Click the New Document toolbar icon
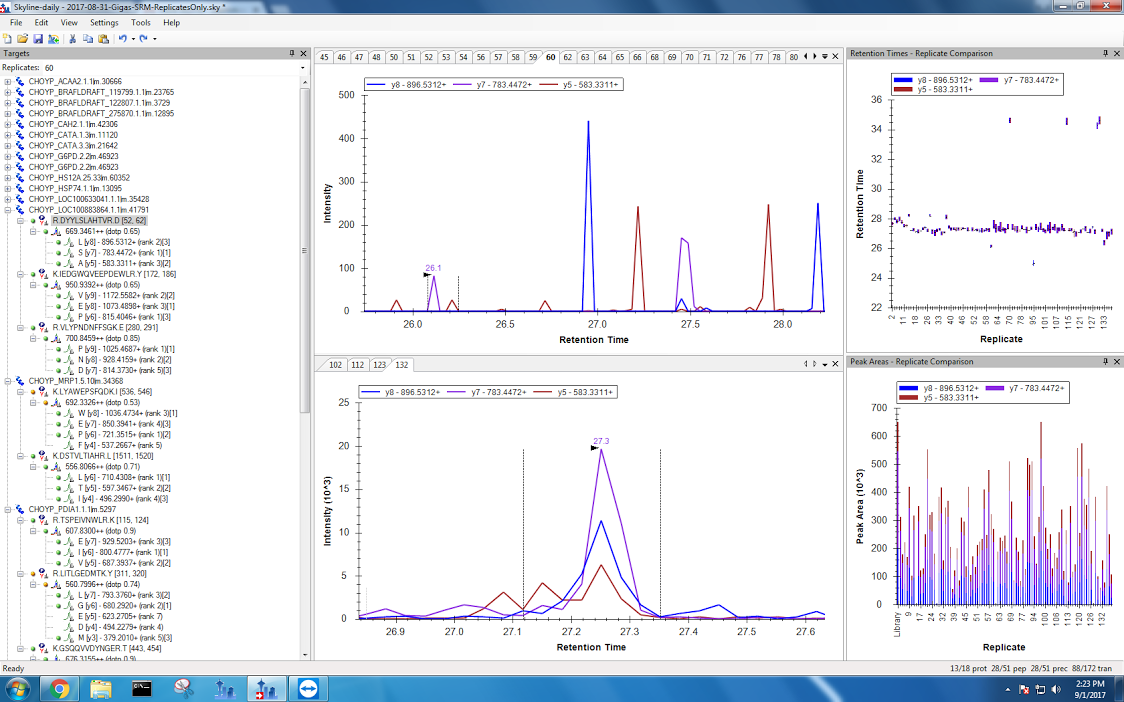The height and width of the screenshot is (702, 1124). [8, 38]
